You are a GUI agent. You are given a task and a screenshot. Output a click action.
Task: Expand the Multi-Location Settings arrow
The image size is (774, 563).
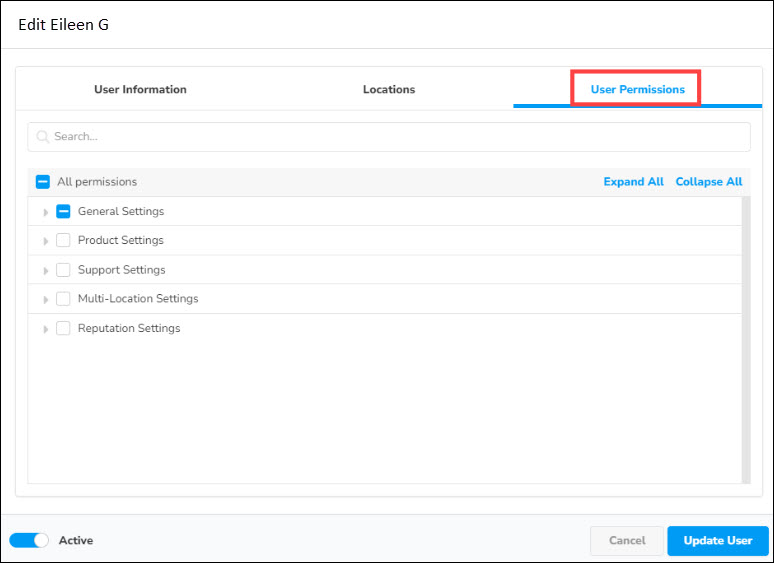click(46, 299)
